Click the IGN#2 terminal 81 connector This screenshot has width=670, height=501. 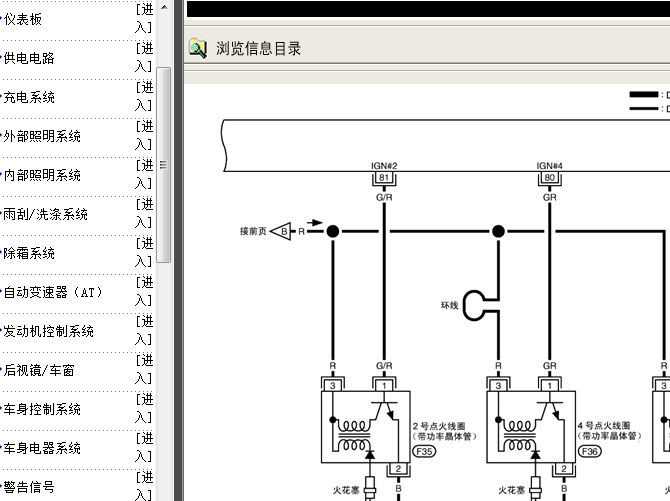[384, 178]
